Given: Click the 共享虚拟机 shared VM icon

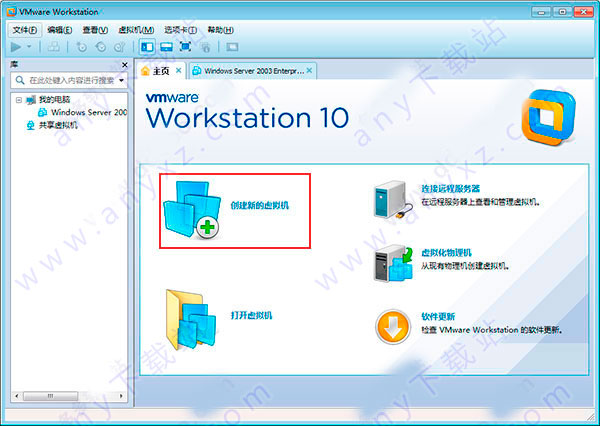Looking at the screenshot, I should [30, 125].
